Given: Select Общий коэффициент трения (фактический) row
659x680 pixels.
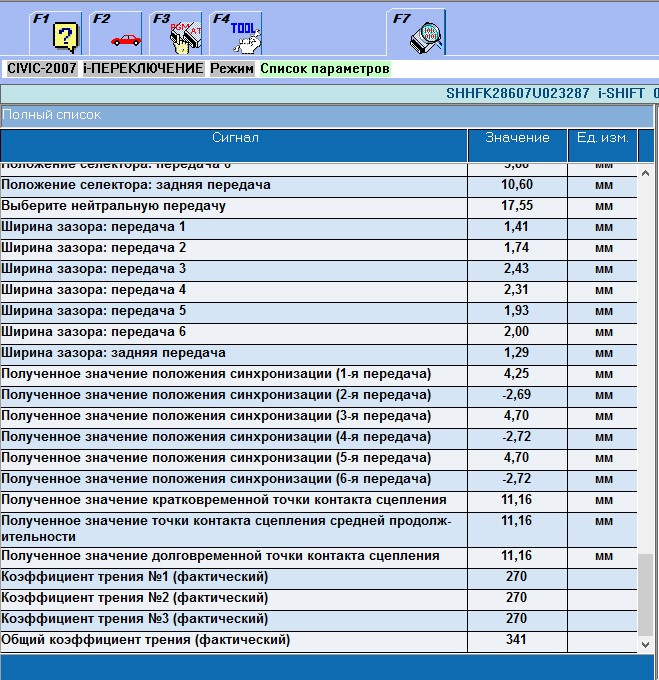Looking at the screenshot, I should tap(319, 641).
